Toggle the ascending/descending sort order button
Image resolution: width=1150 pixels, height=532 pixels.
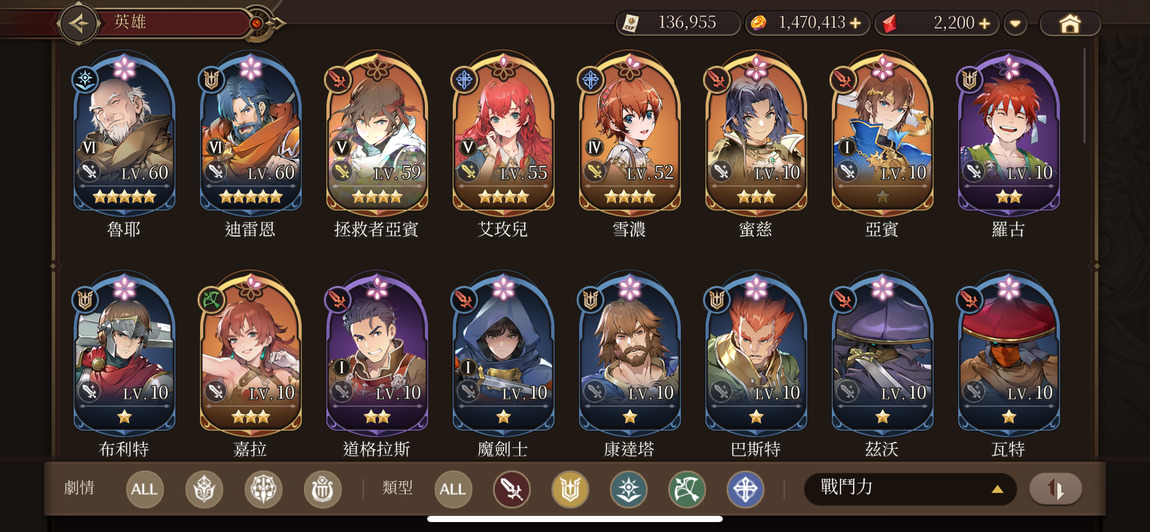tap(1055, 489)
